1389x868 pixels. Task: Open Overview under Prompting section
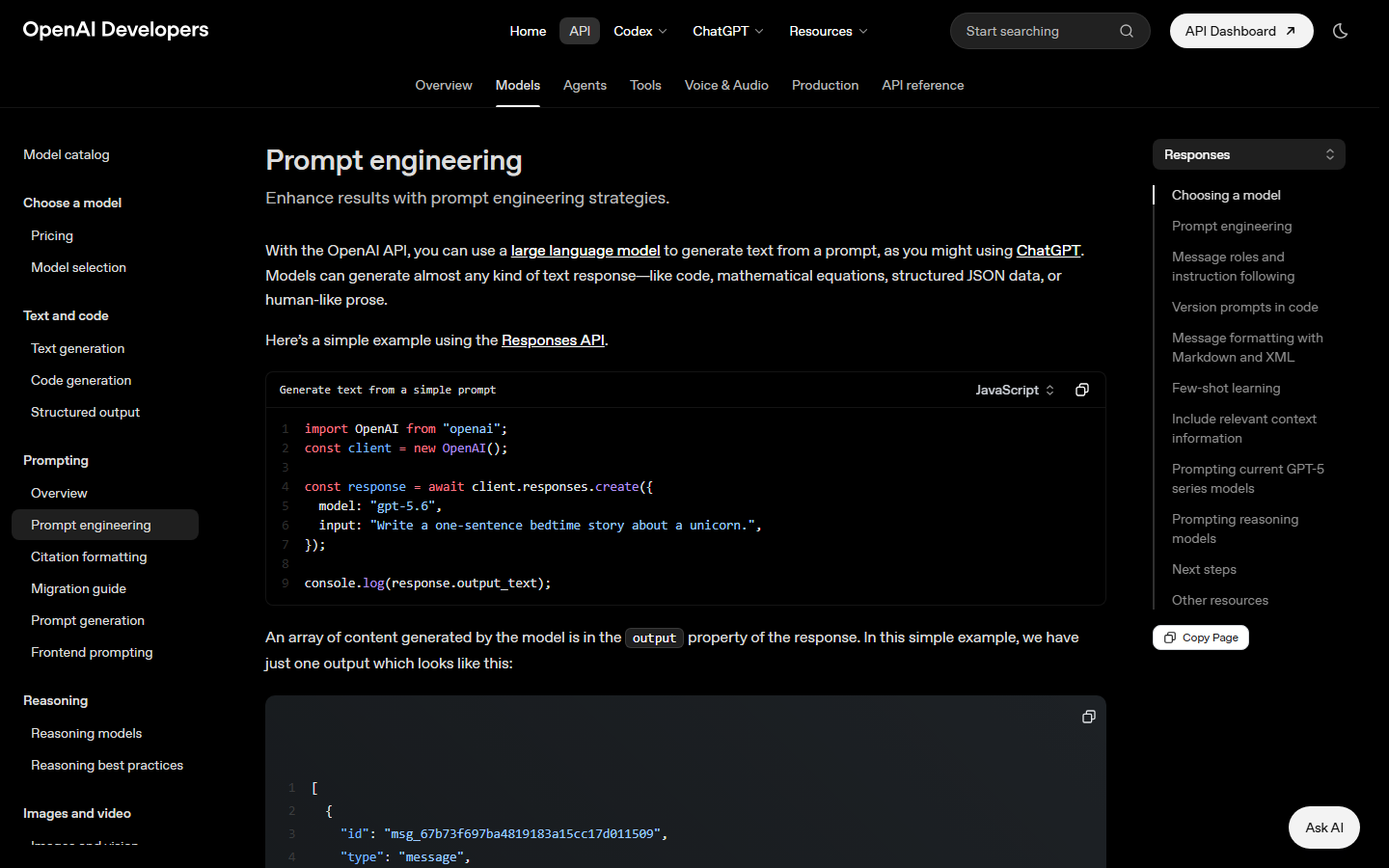[59, 493]
